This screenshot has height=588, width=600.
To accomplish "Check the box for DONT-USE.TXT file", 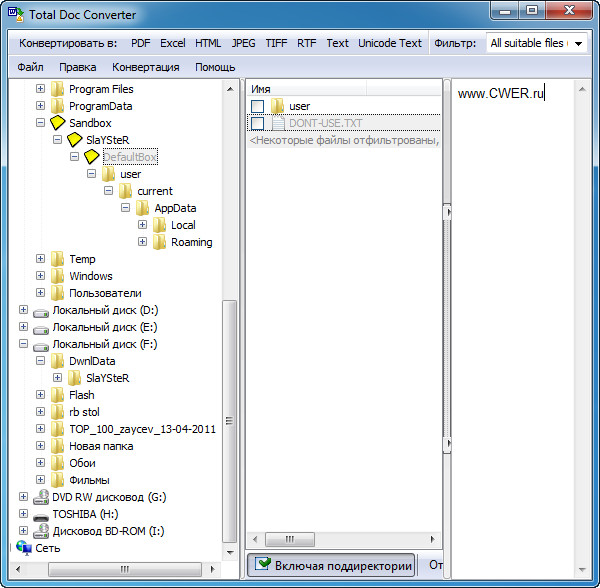I will (x=258, y=123).
